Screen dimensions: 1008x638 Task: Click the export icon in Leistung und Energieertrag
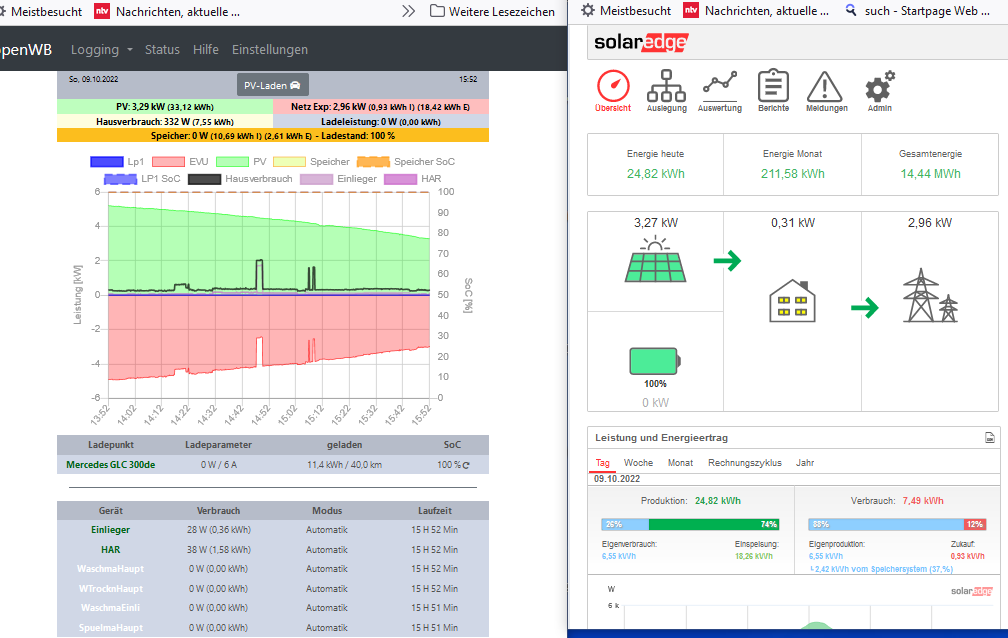pyautogui.click(x=989, y=438)
